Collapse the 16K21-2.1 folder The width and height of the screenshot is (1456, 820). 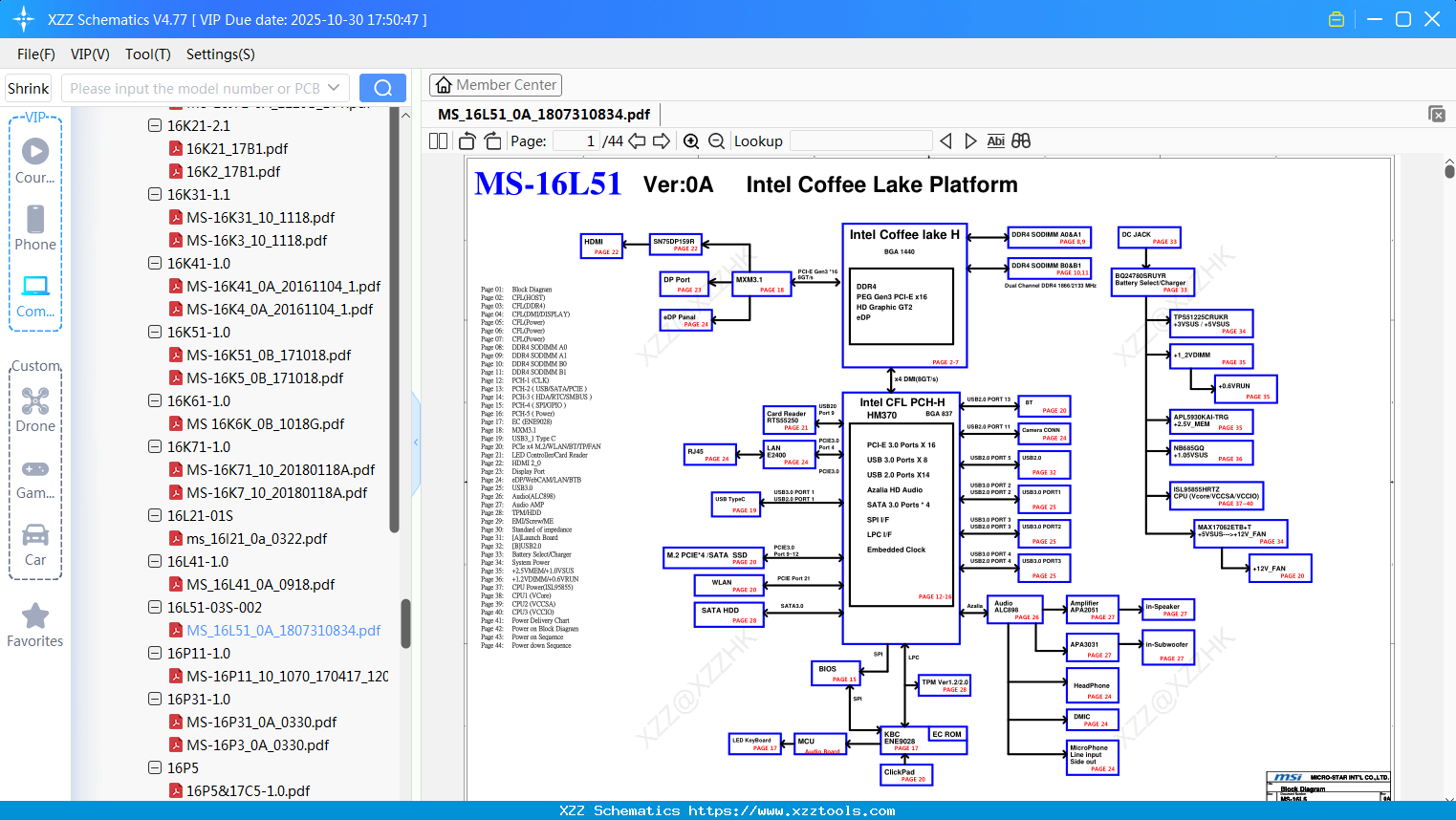[155, 125]
